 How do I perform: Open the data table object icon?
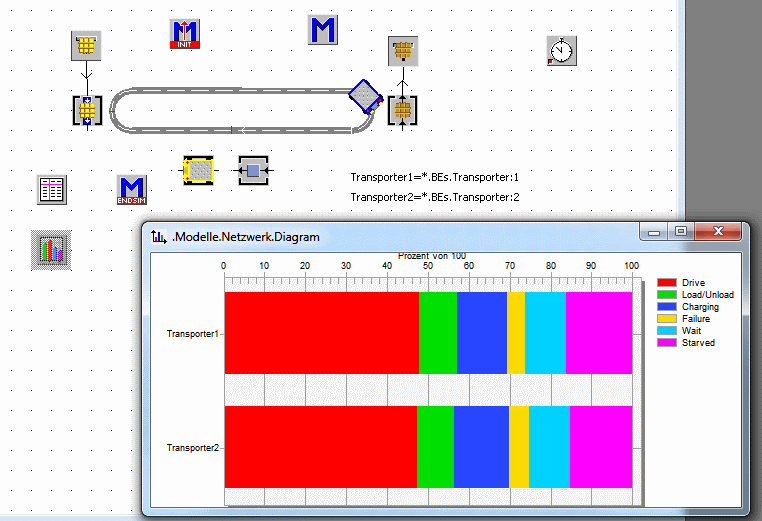(52, 190)
